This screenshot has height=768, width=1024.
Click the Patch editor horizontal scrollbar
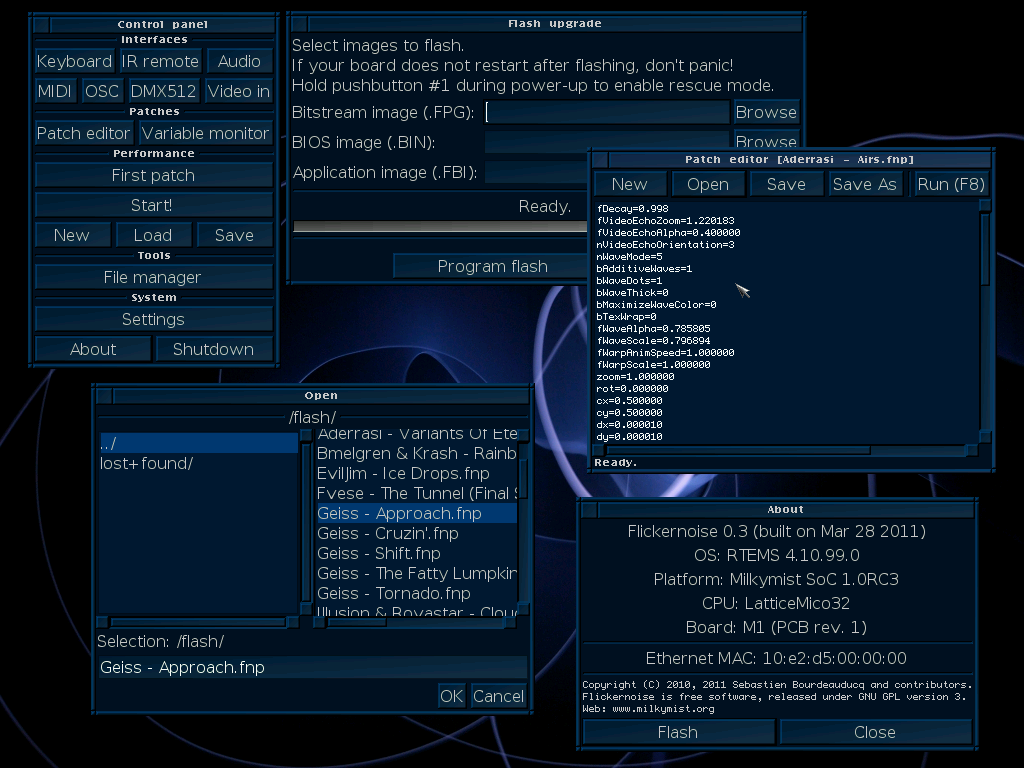click(786, 450)
